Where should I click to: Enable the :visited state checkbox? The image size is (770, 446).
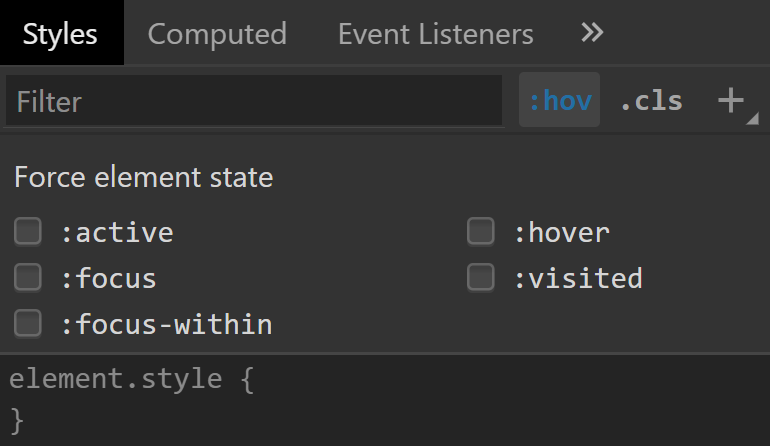[481, 277]
